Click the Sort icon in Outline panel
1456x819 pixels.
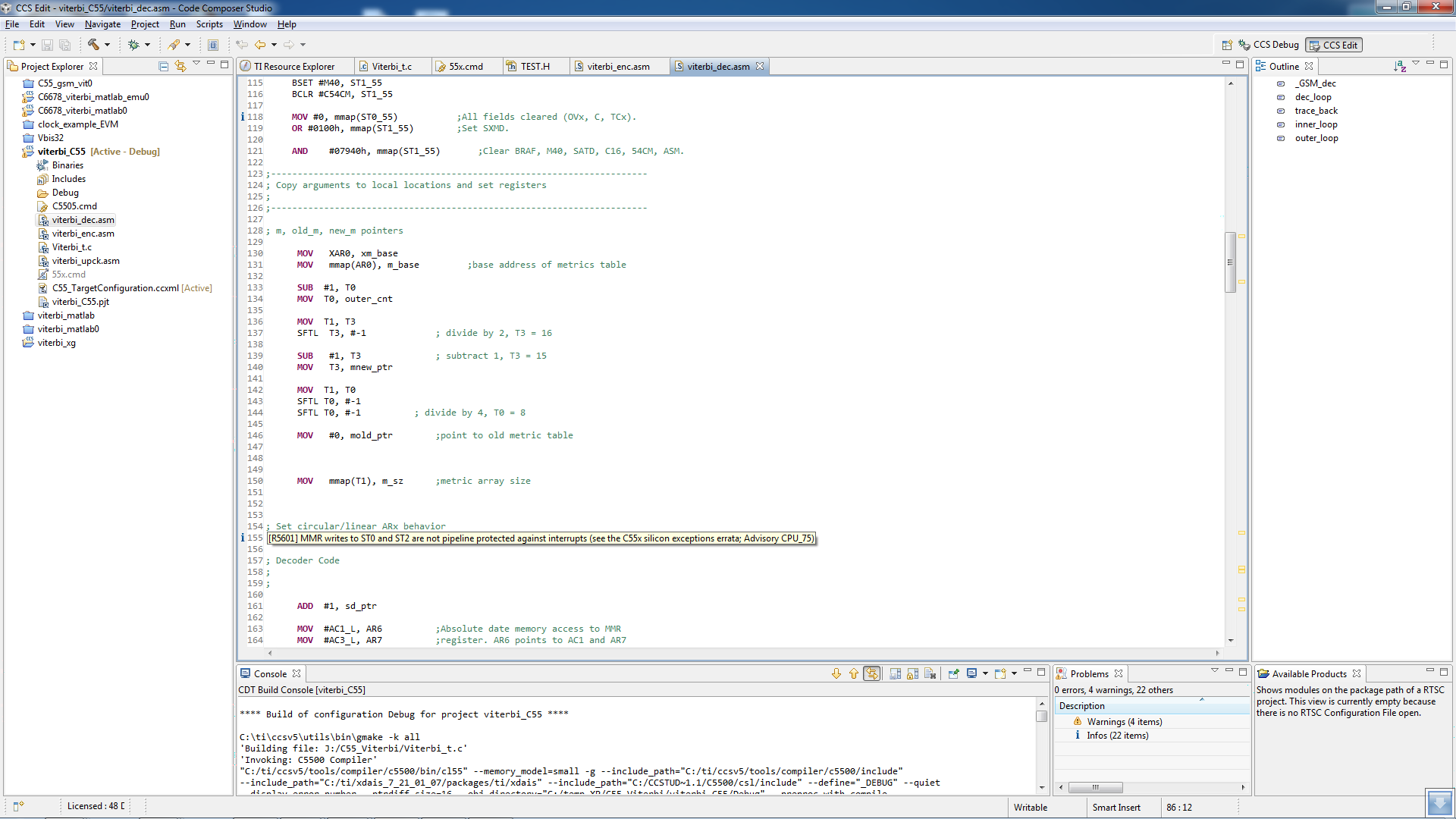[x=1399, y=66]
